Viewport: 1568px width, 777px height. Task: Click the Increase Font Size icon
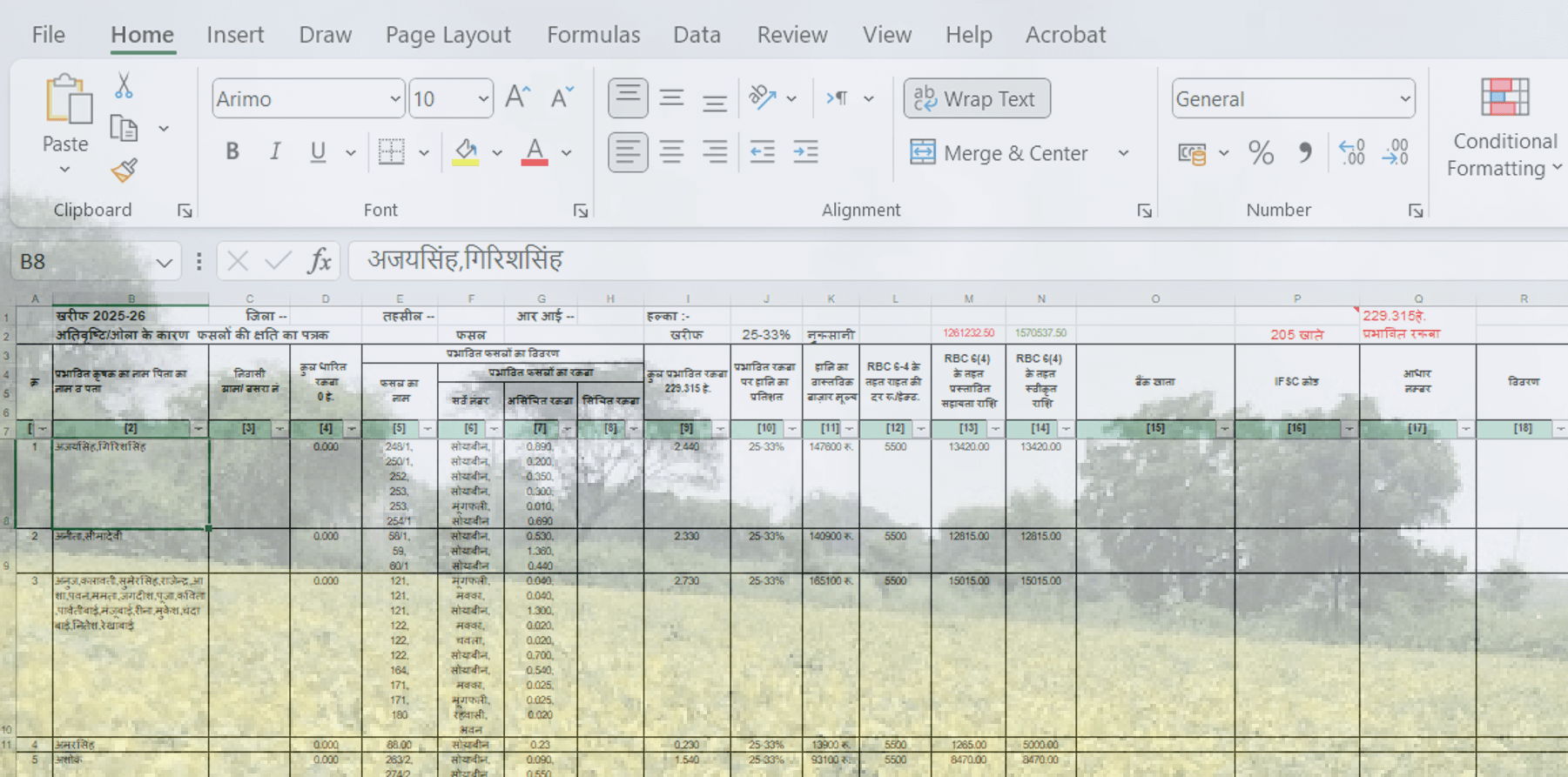point(518,98)
